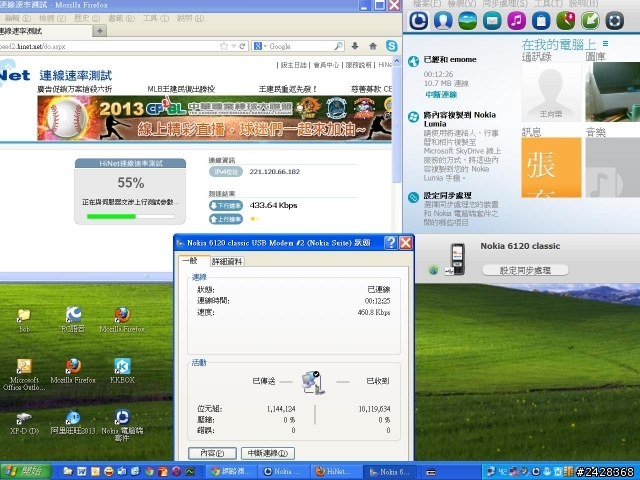This screenshot has height=480, width=640.
Task: Open the Music note icon in Nokia Suite
Action: pyautogui.click(x=516, y=20)
